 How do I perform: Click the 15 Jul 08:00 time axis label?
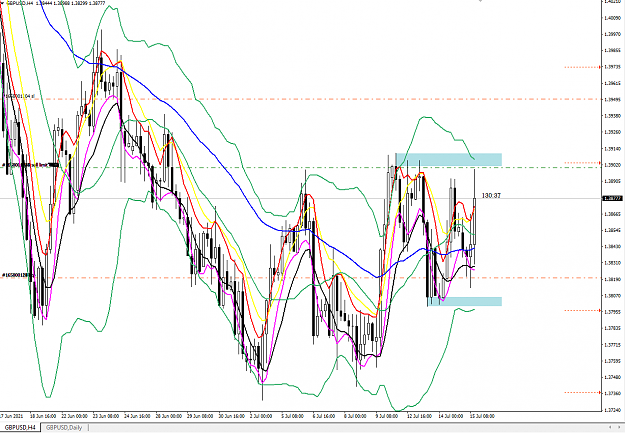pyautogui.click(x=482, y=416)
